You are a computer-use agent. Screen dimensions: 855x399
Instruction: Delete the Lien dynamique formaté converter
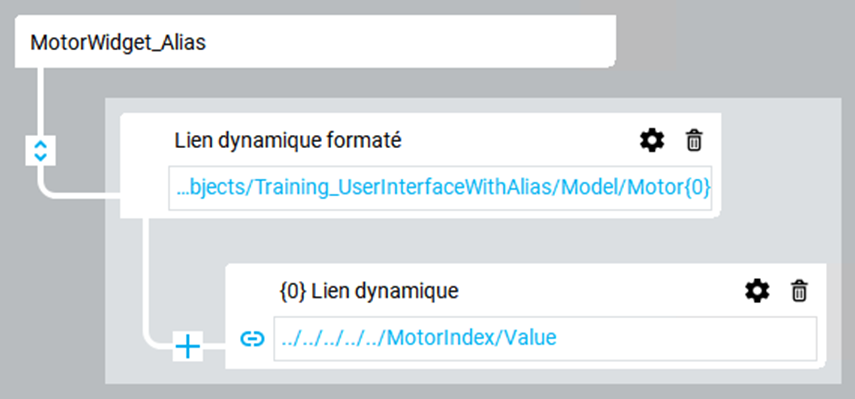[694, 141]
